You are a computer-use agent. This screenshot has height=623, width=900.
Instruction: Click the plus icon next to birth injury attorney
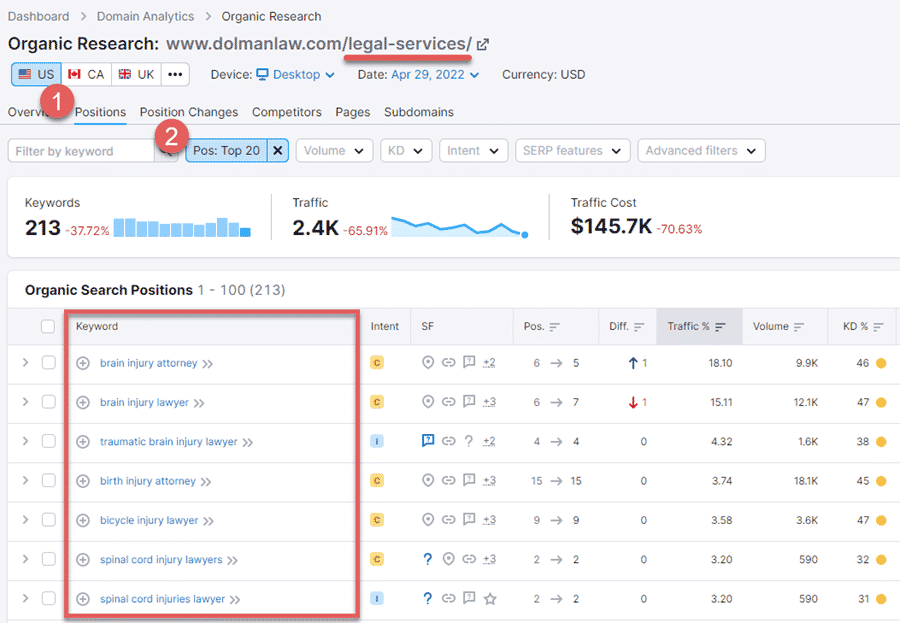click(83, 481)
